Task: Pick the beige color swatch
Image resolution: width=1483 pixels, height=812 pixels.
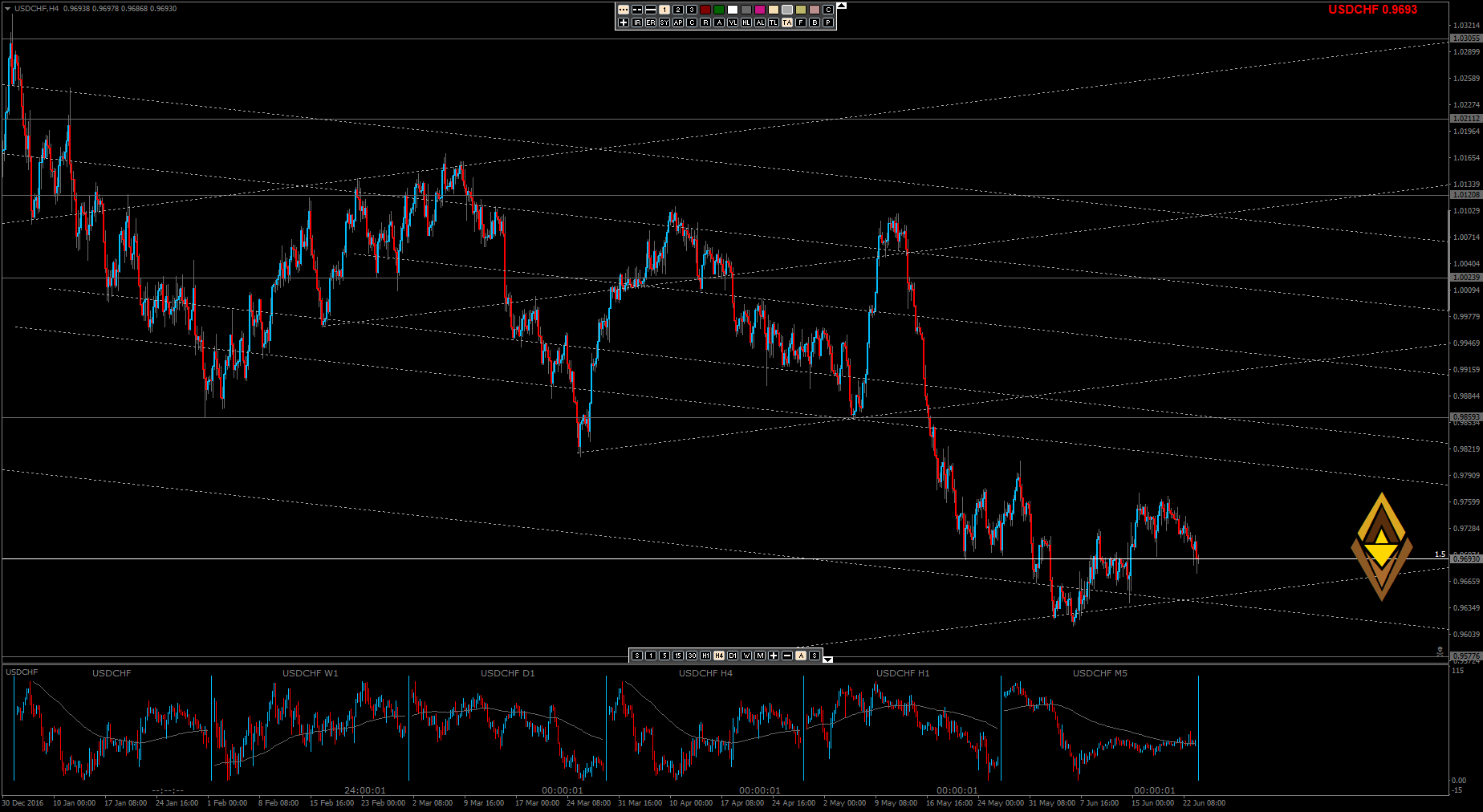Action: [774, 10]
